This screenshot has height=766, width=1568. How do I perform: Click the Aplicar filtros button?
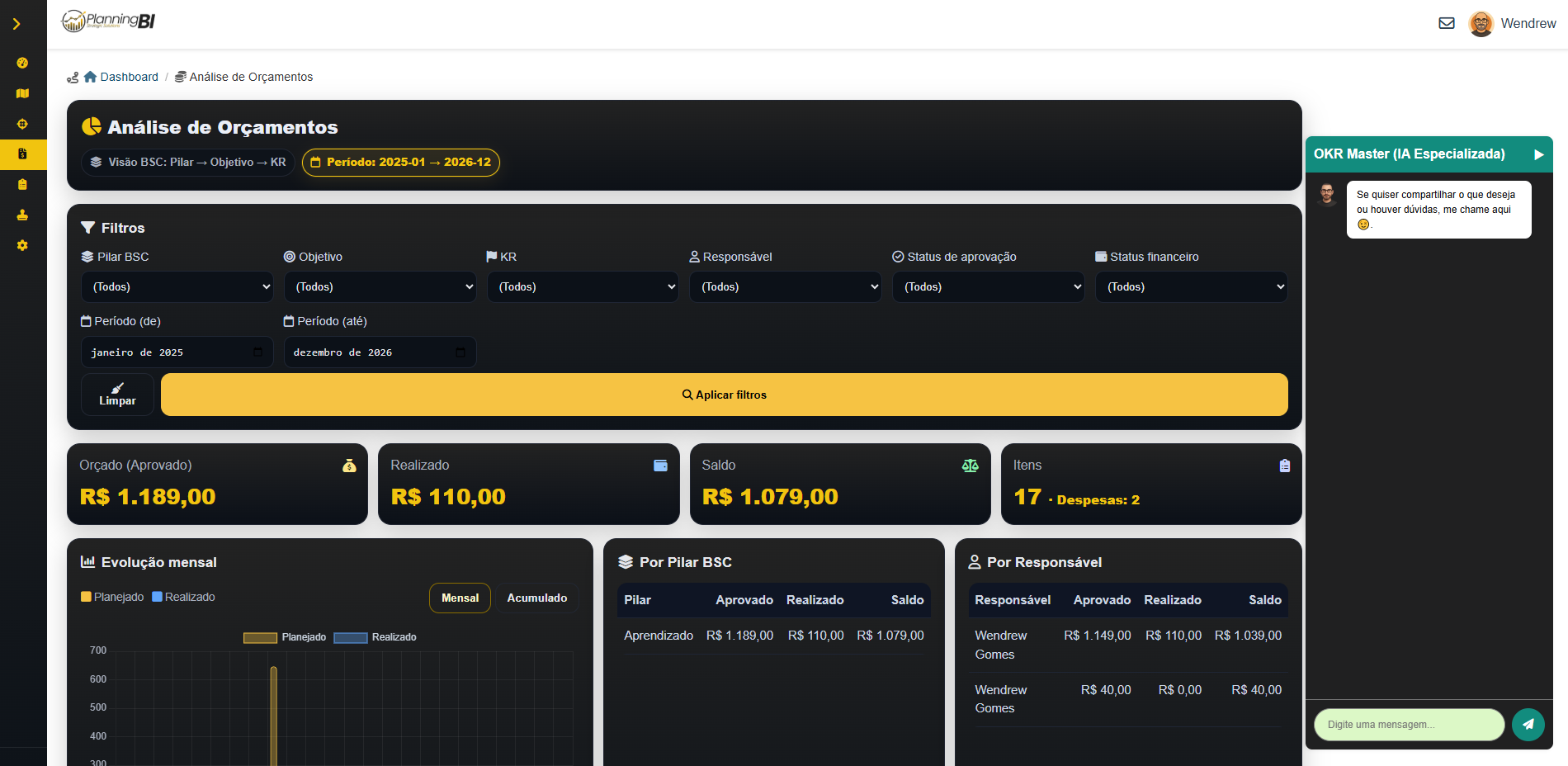(724, 395)
